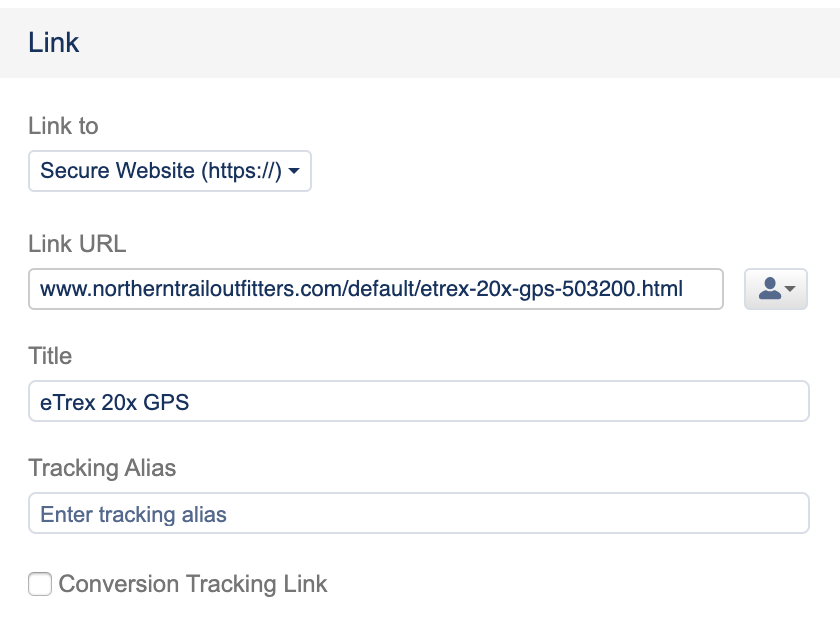The width and height of the screenshot is (840, 624).
Task: Click the "Title" field label
Action: [x=50, y=356]
